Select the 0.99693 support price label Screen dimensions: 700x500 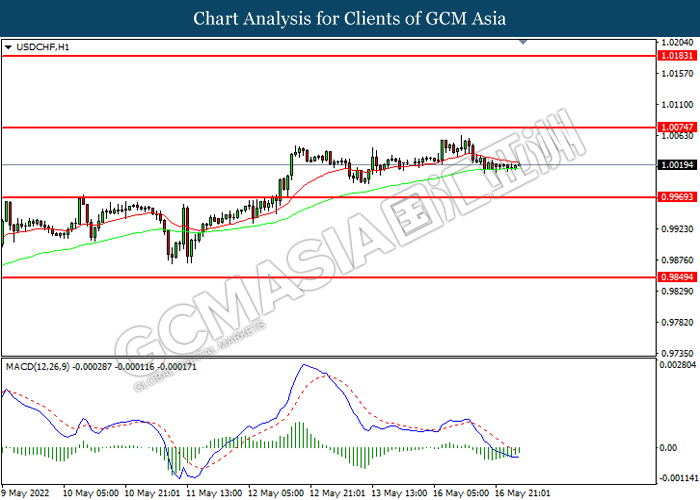(677, 197)
